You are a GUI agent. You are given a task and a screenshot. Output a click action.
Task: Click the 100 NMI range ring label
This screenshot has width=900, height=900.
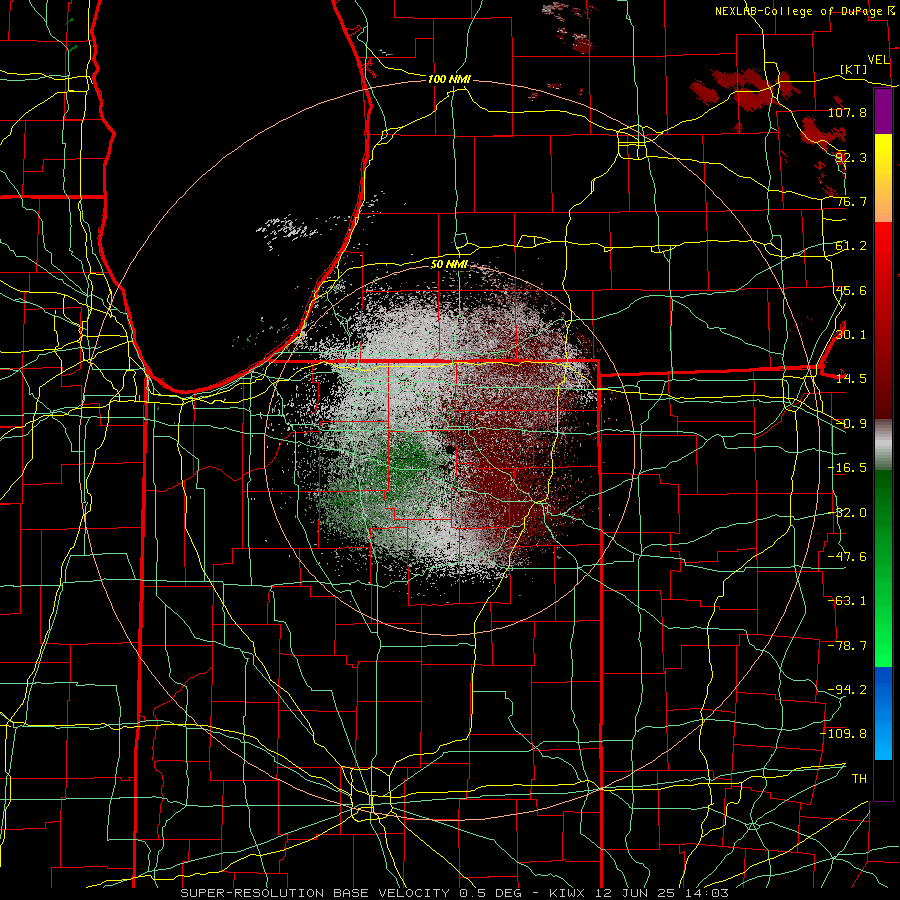point(449,79)
